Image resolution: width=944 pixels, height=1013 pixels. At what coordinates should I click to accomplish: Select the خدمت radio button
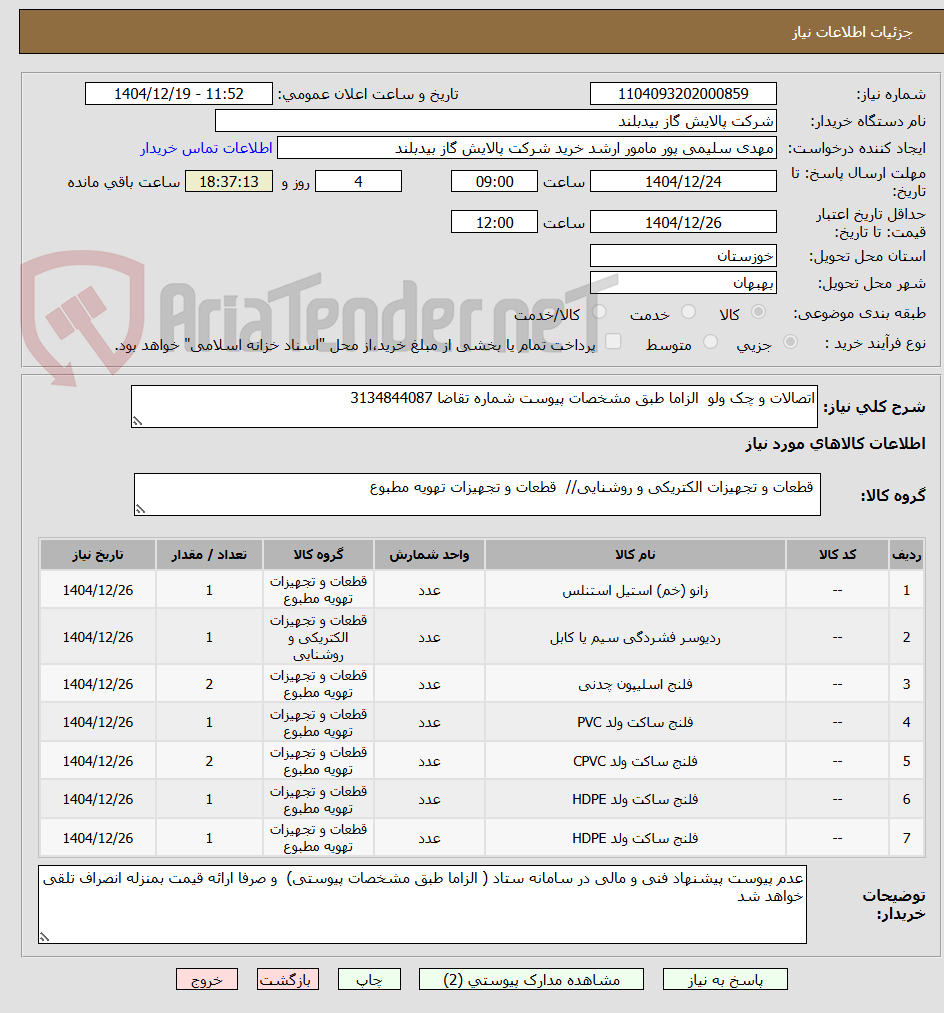point(689,313)
